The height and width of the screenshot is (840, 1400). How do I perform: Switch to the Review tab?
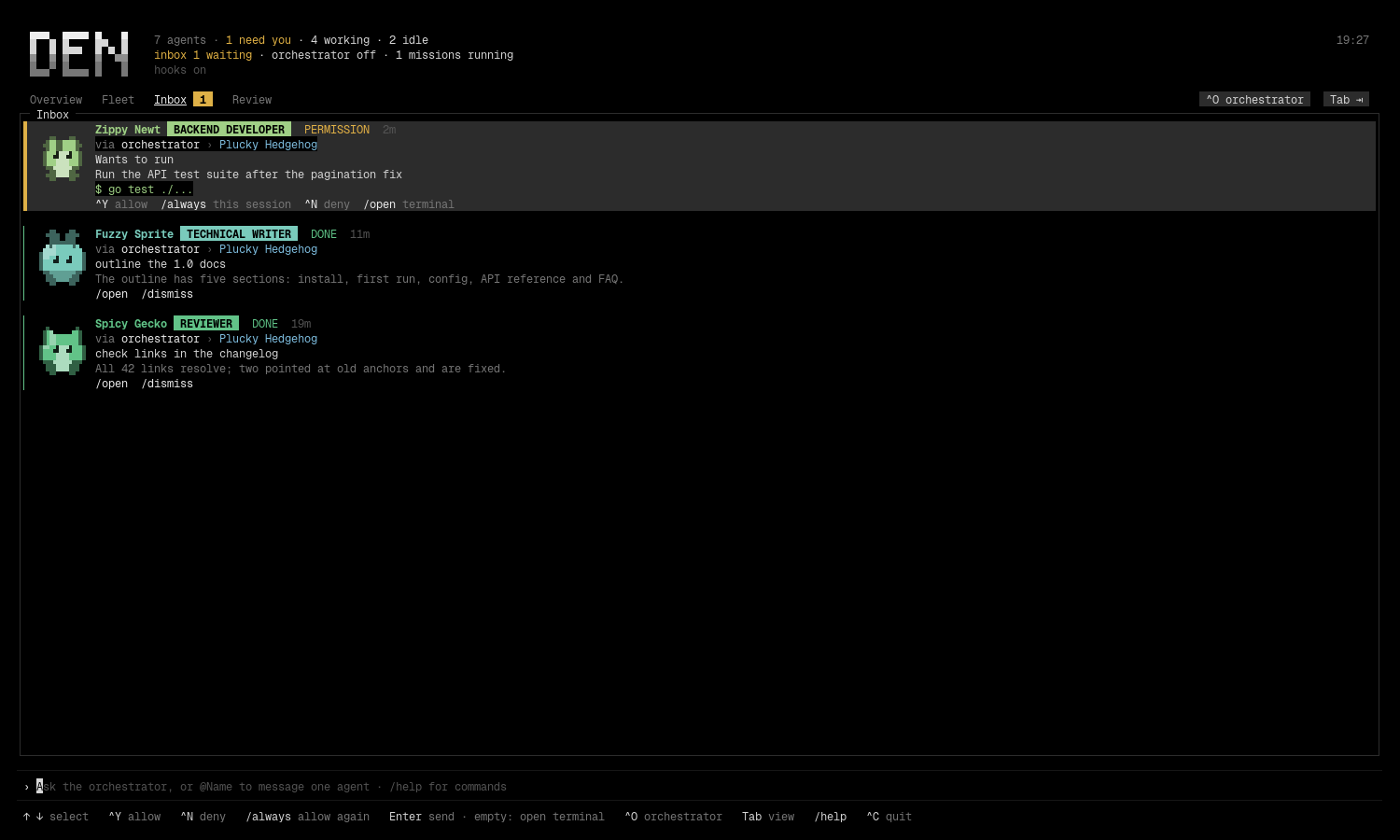pyautogui.click(x=252, y=100)
